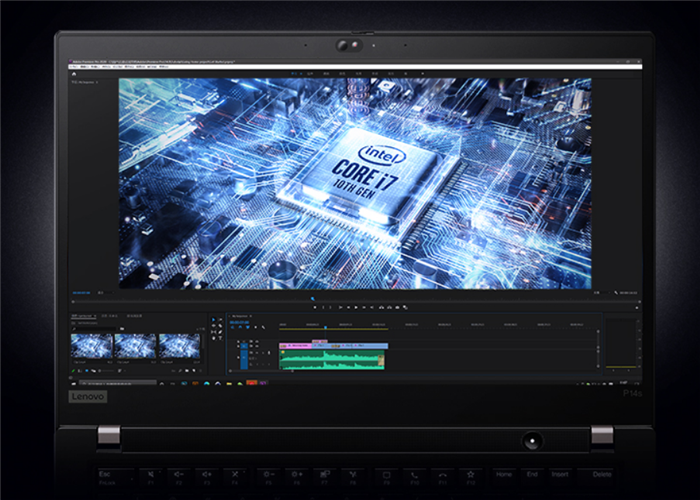Select the green audio clip on timeline
The image size is (700, 500).
click(332, 360)
